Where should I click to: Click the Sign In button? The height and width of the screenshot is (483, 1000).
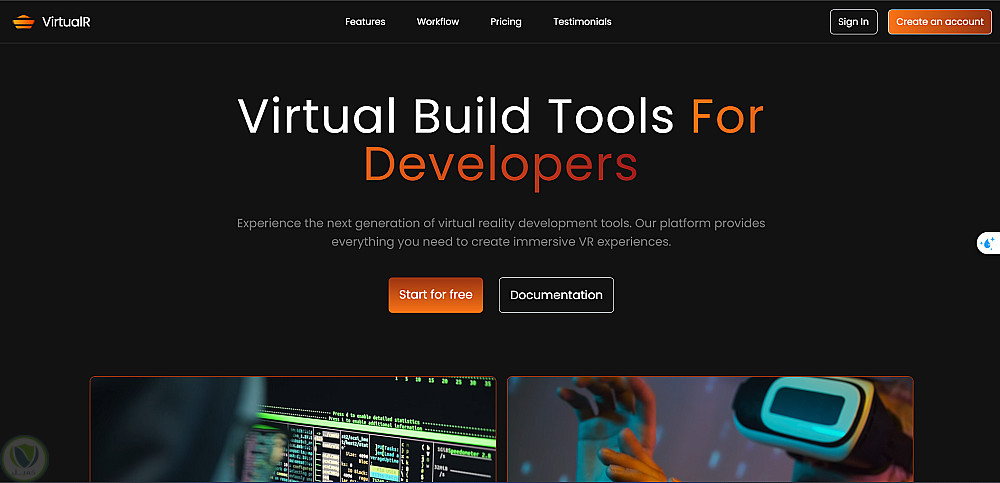(853, 22)
